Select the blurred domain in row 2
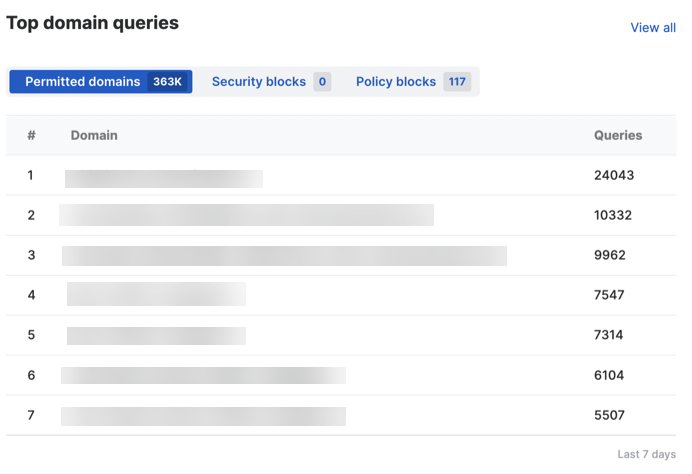 [x=246, y=215]
